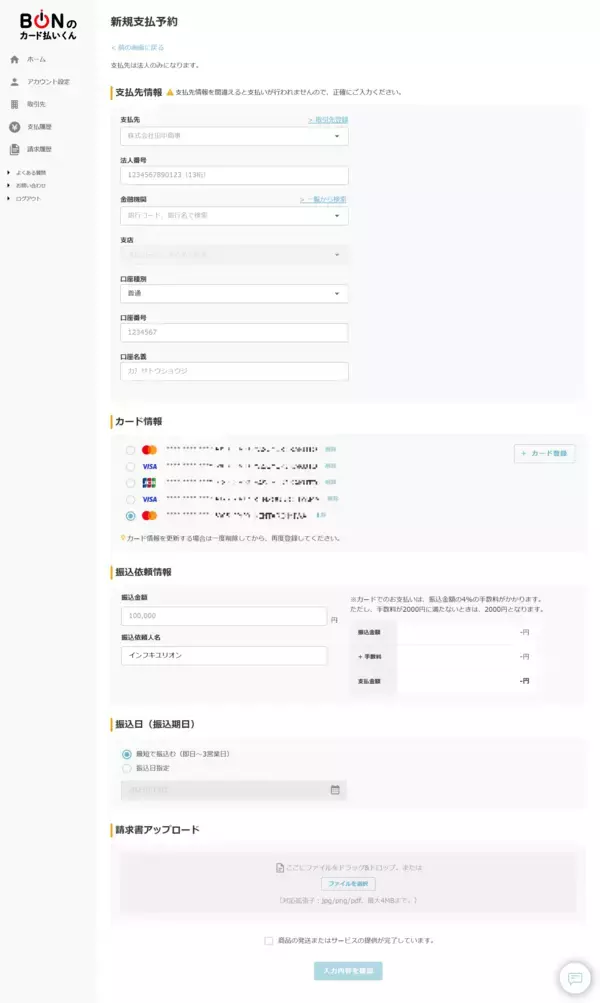Open the 支払先 payee dropdown
Screen dimensions: 600x1003
click(x=234, y=136)
